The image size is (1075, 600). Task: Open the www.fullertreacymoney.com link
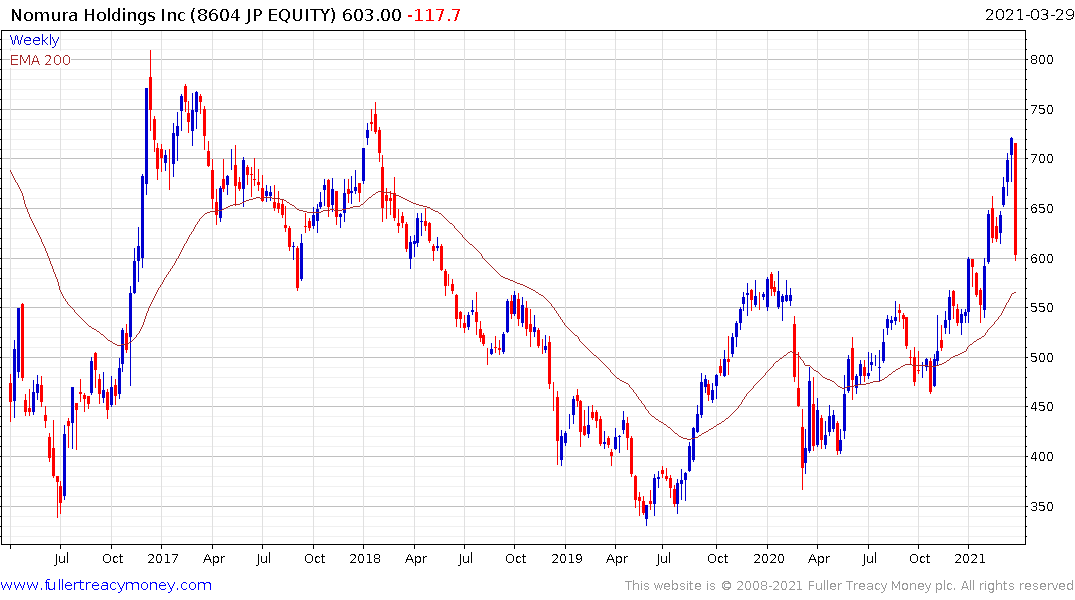click(x=106, y=585)
